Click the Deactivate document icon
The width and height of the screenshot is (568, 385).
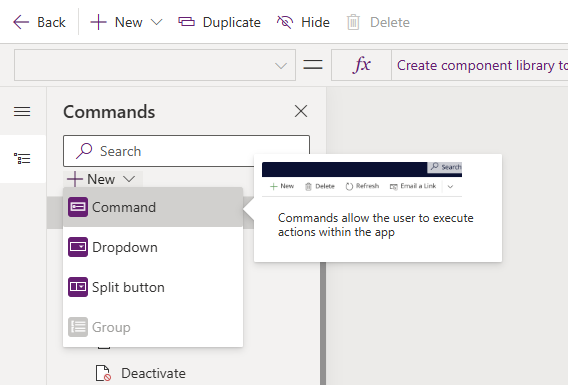103,373
